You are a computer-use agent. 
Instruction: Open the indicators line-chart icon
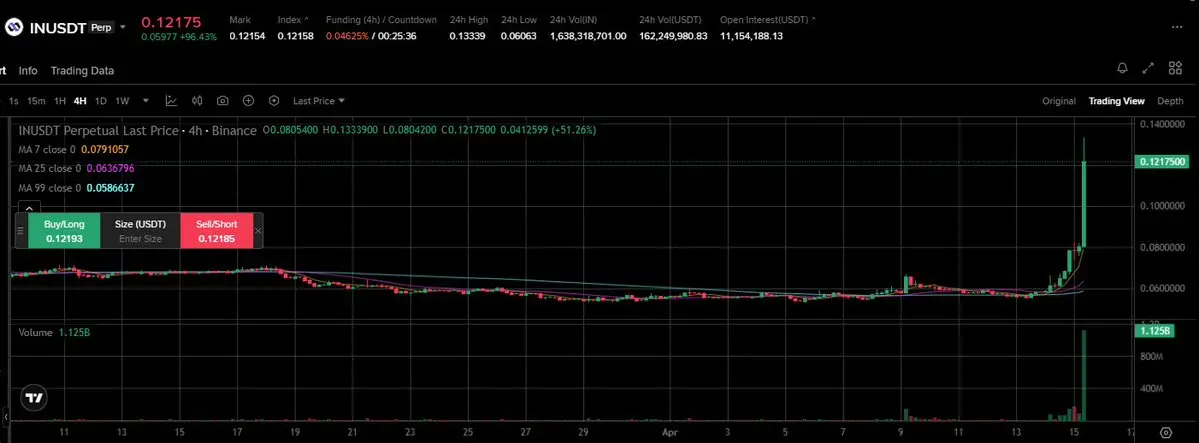click(171, 100)
